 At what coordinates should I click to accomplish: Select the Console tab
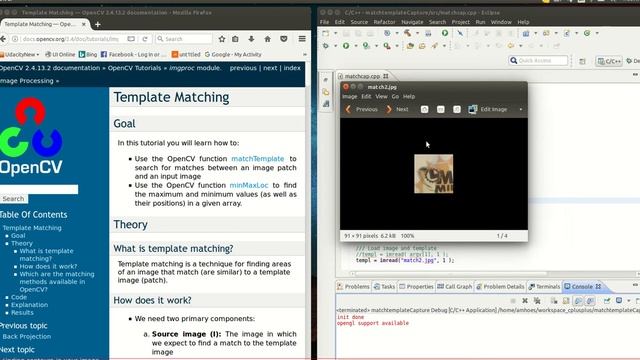tap(582, 287)
